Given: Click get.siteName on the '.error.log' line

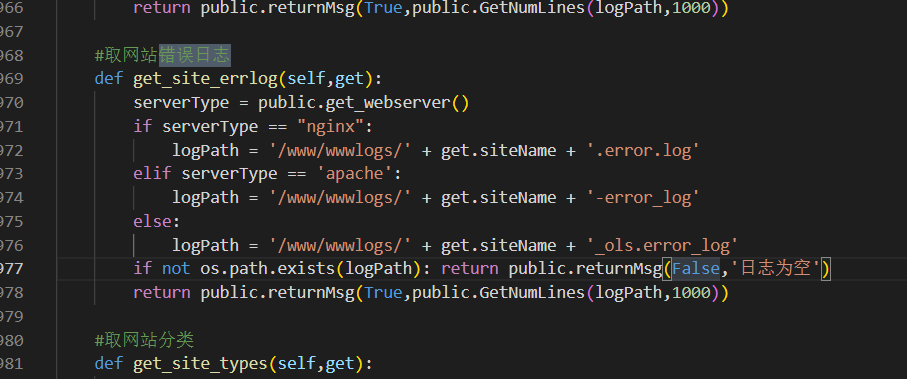Looking at the screenshot, I should 499,150.
